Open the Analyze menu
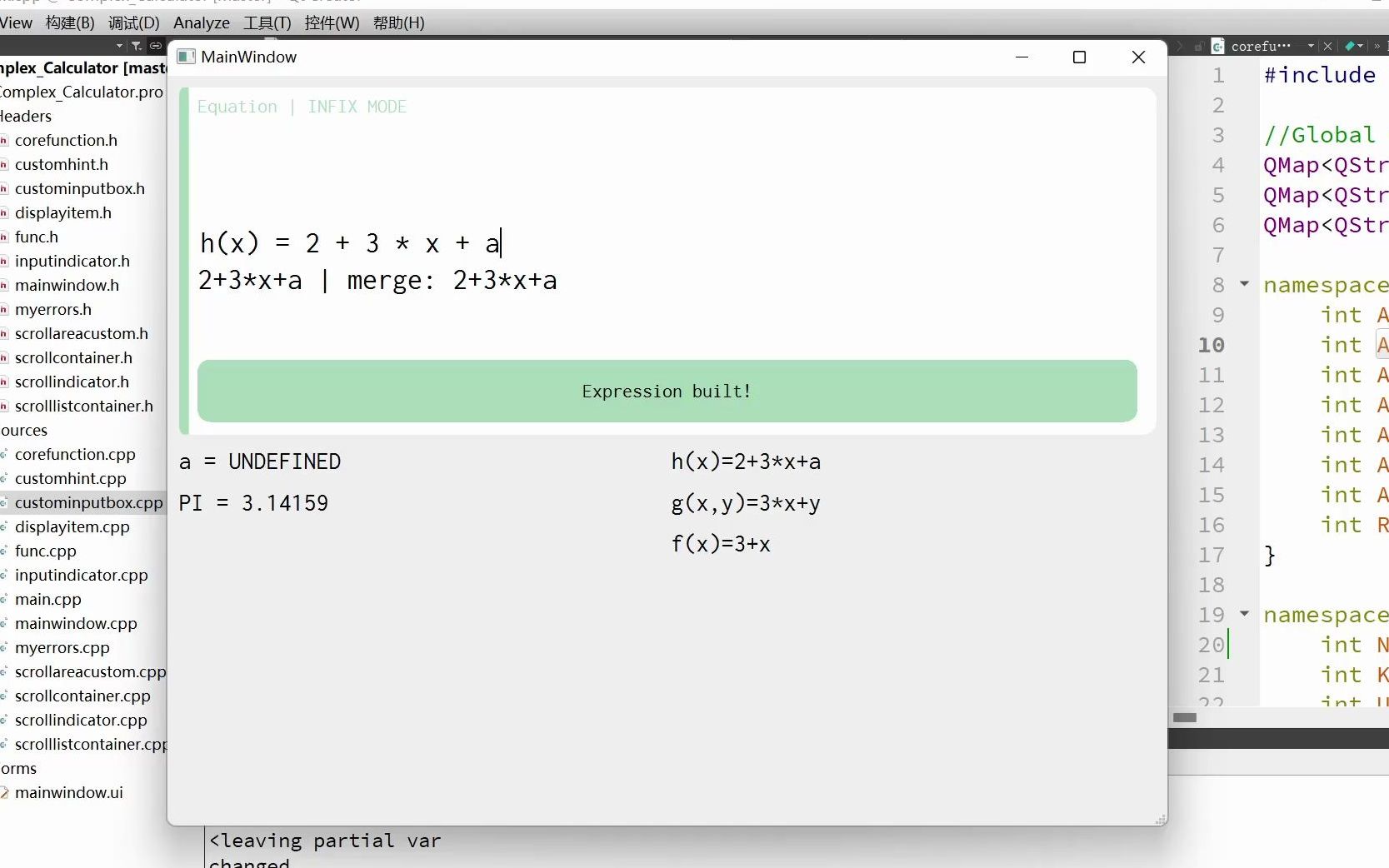 click(x=200, y=22)
